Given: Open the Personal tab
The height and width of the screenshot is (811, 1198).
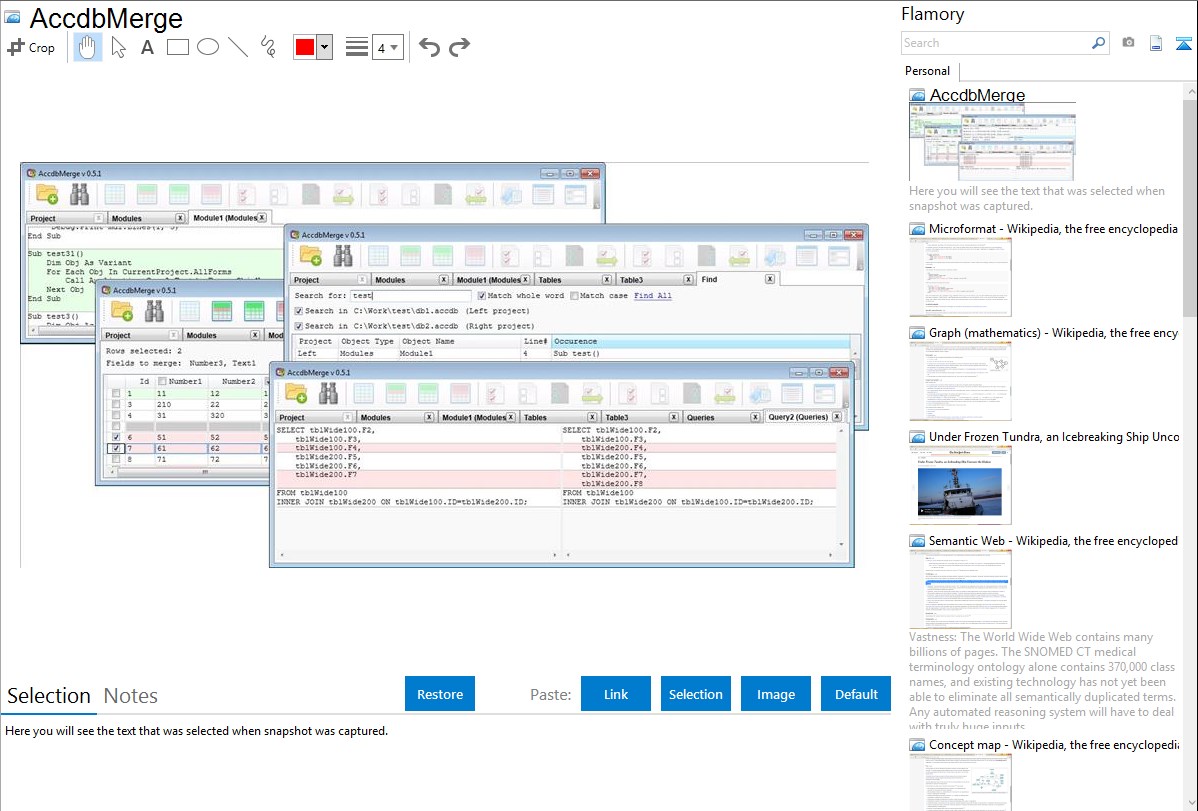Looking at the screenshot, I should tap(928, 71).
